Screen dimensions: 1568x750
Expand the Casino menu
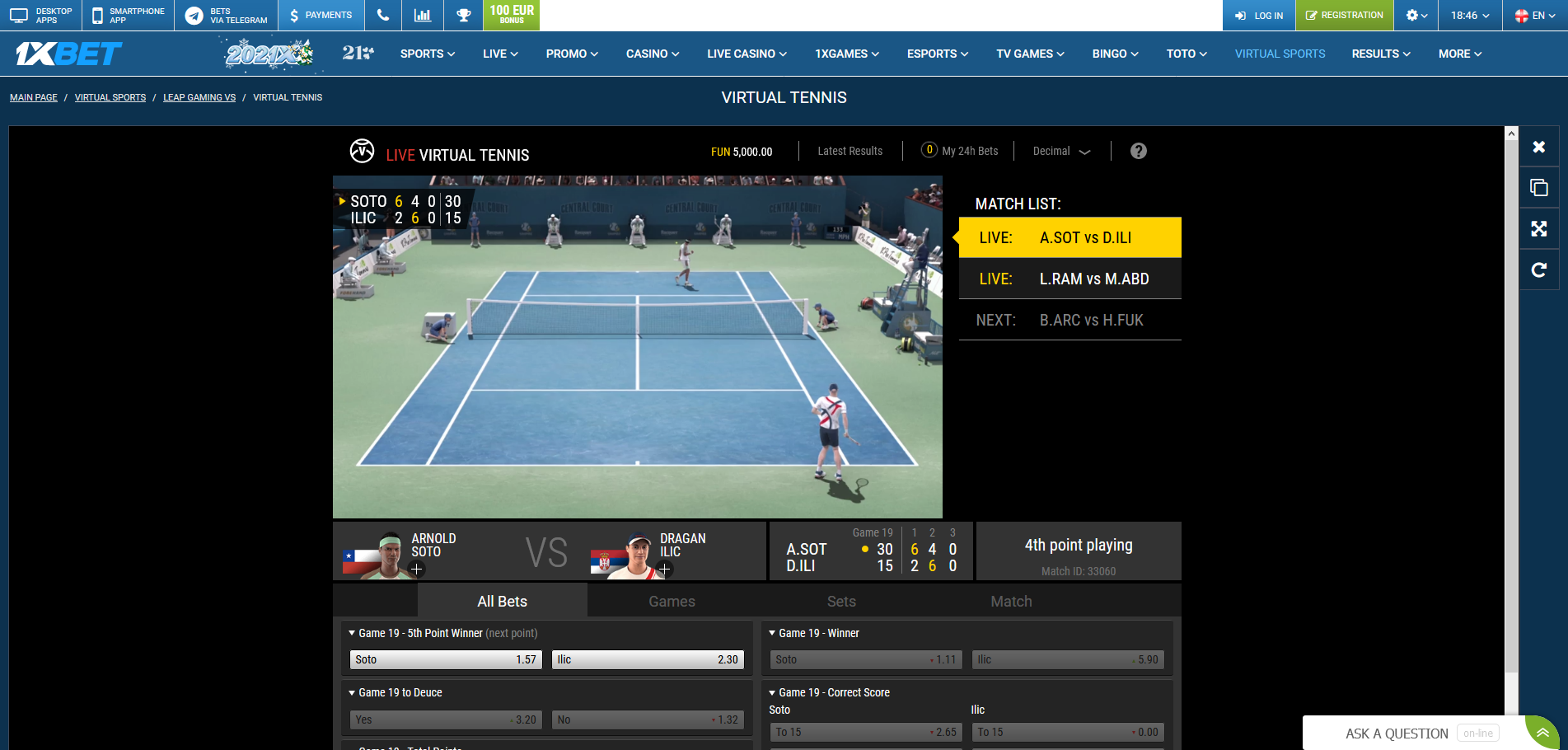click(653, 54)
